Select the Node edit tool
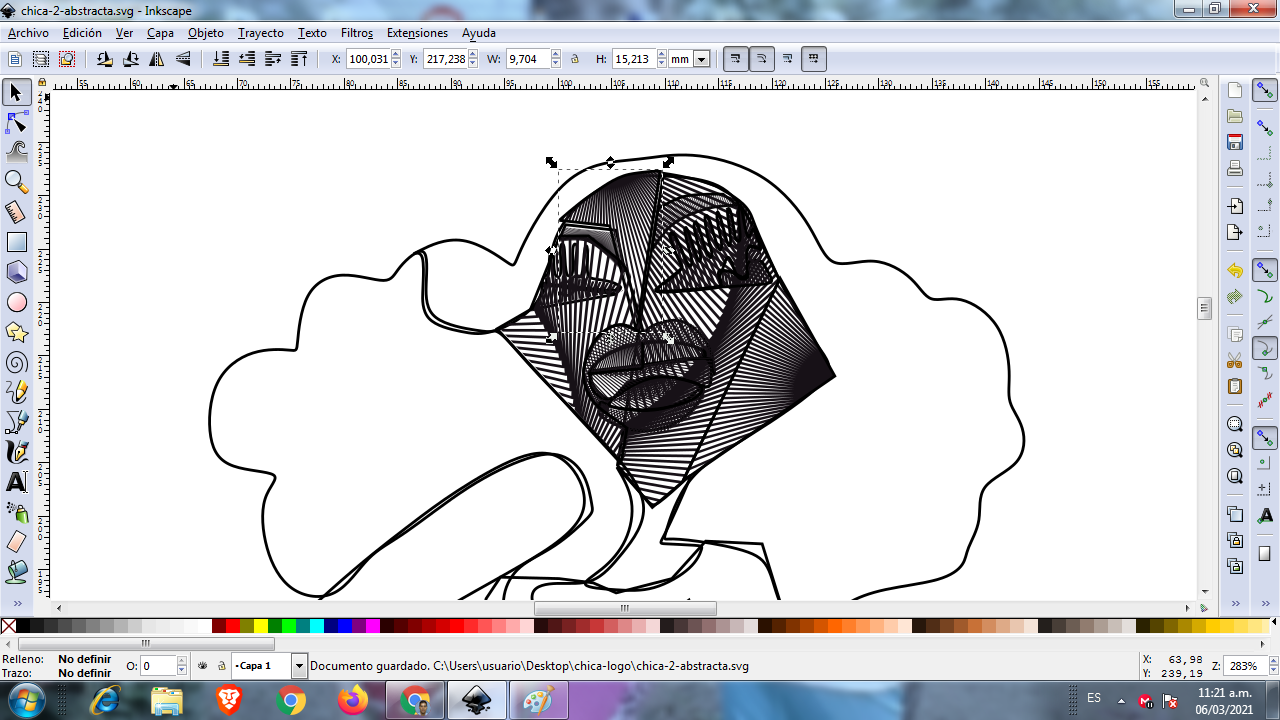This screenshot has width=1280, height=720. click(x=16, y=123)
